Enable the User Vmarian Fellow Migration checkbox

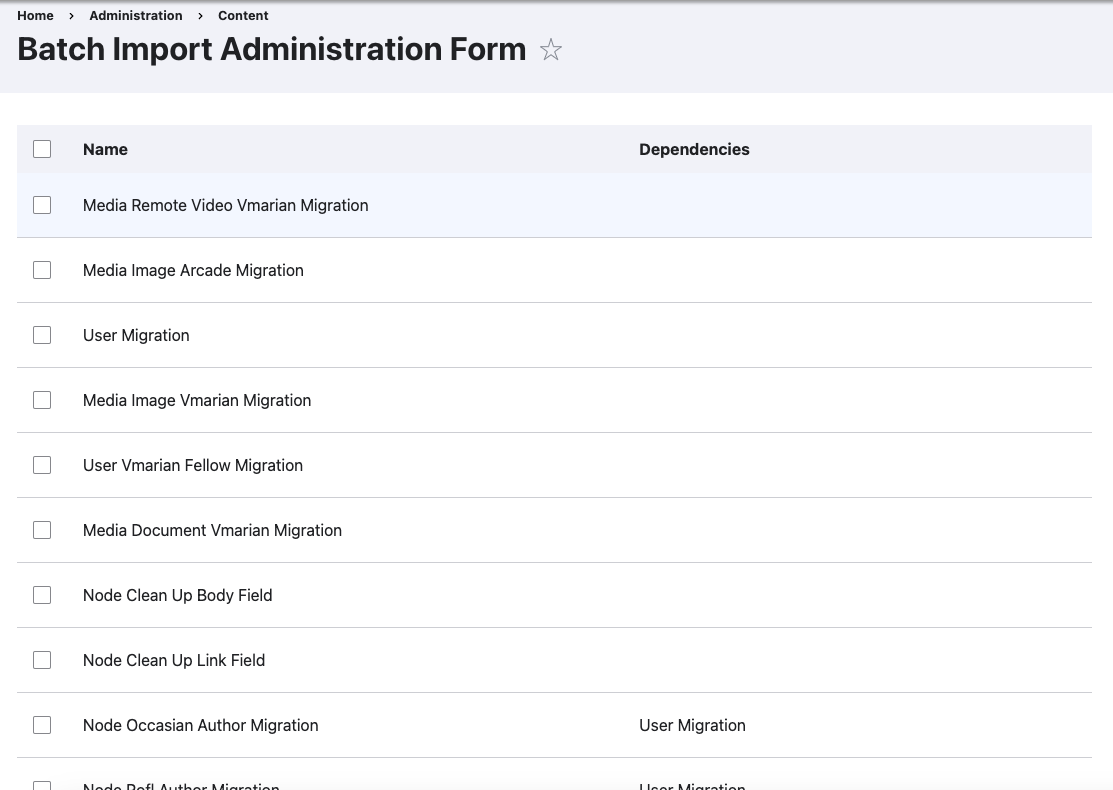tap(42, 465)
